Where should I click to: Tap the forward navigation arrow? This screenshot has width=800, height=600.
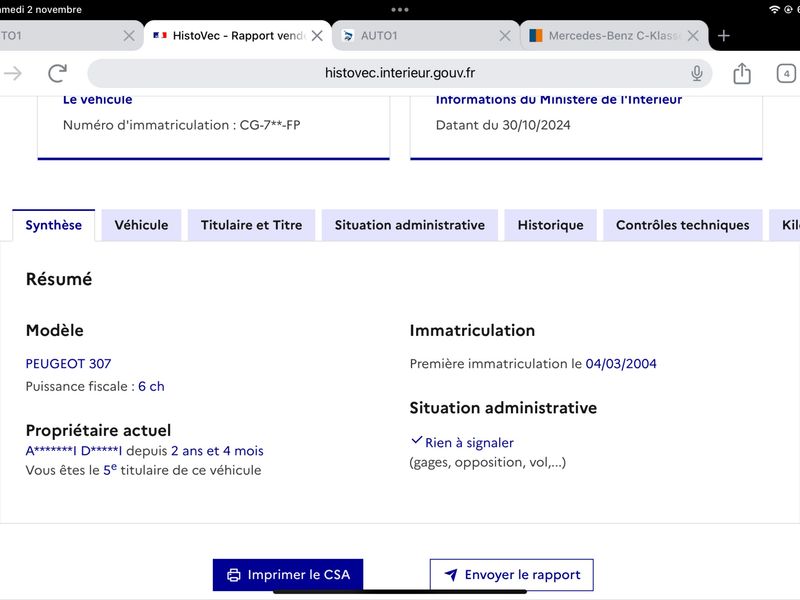click(13, 73)
